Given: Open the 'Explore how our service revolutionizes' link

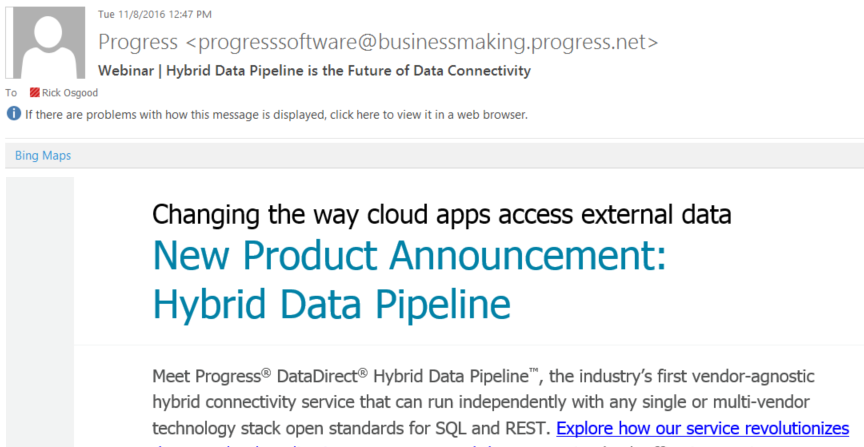Looking at the screenshot, I should point(703,428).
